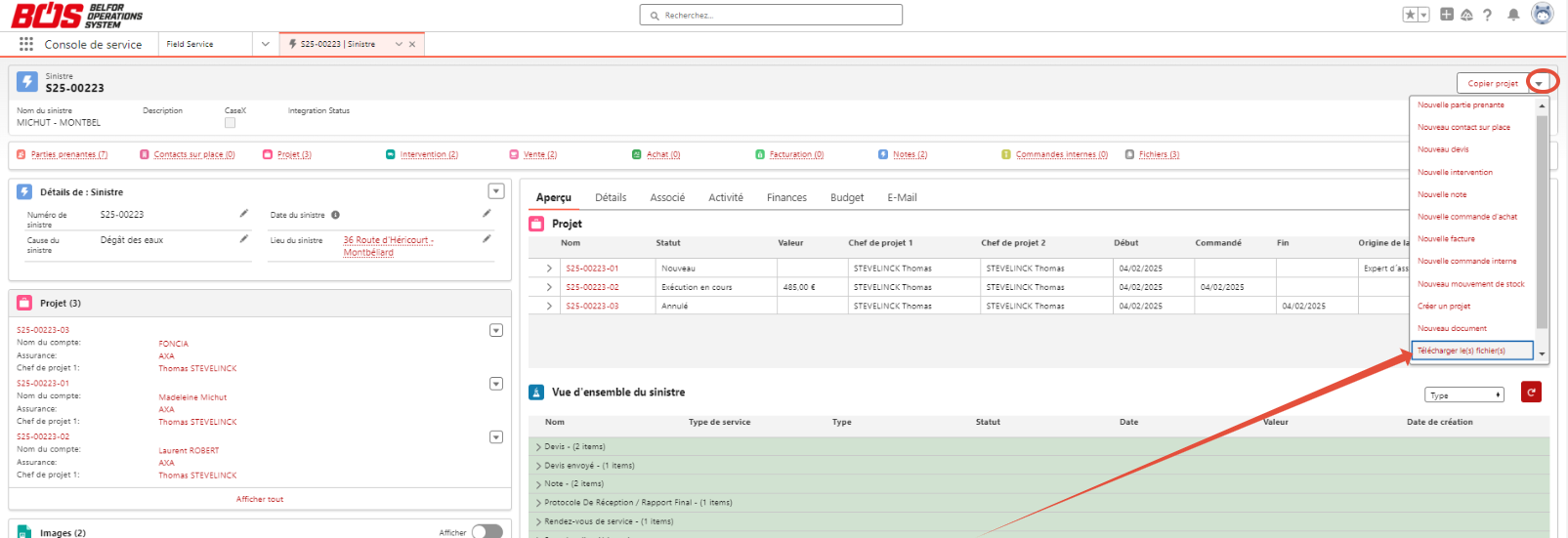Click the Vente (2) pink icon
The height and width of the screenshot is (538, 1568).
click(514, 154)
